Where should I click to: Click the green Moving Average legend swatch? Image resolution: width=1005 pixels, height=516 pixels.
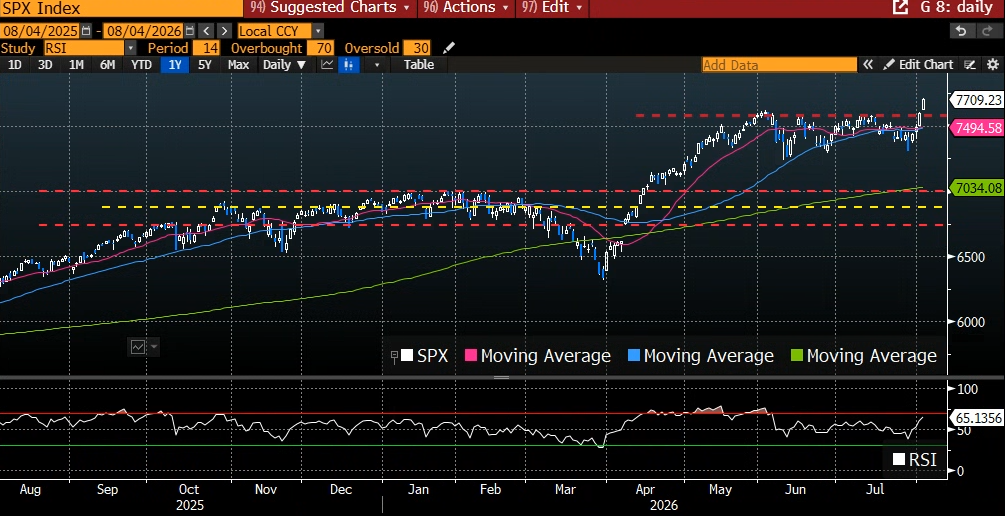pos(796,356)
